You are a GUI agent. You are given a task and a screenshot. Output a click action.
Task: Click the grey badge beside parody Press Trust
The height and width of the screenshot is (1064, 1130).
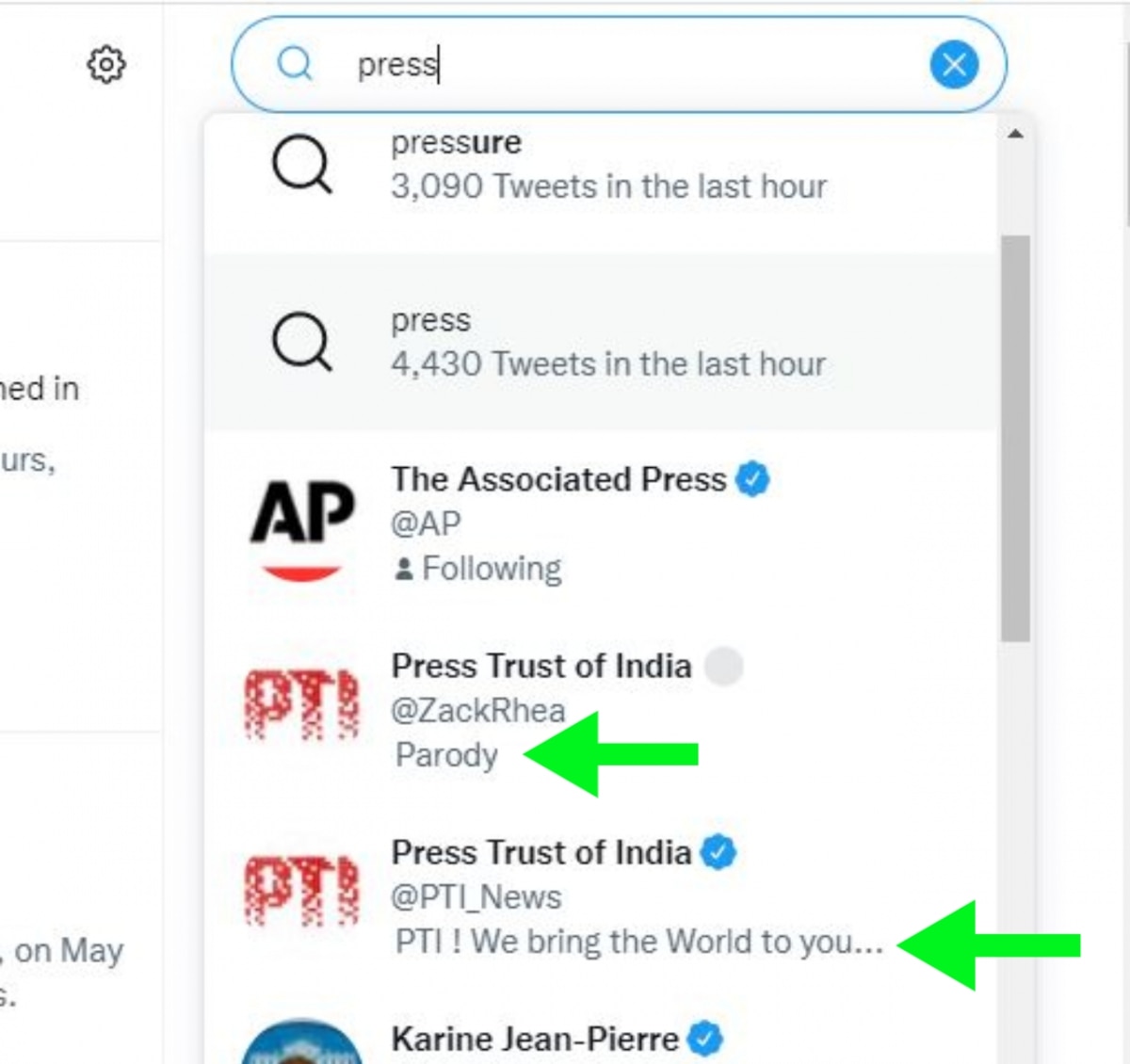coord(723,666)
